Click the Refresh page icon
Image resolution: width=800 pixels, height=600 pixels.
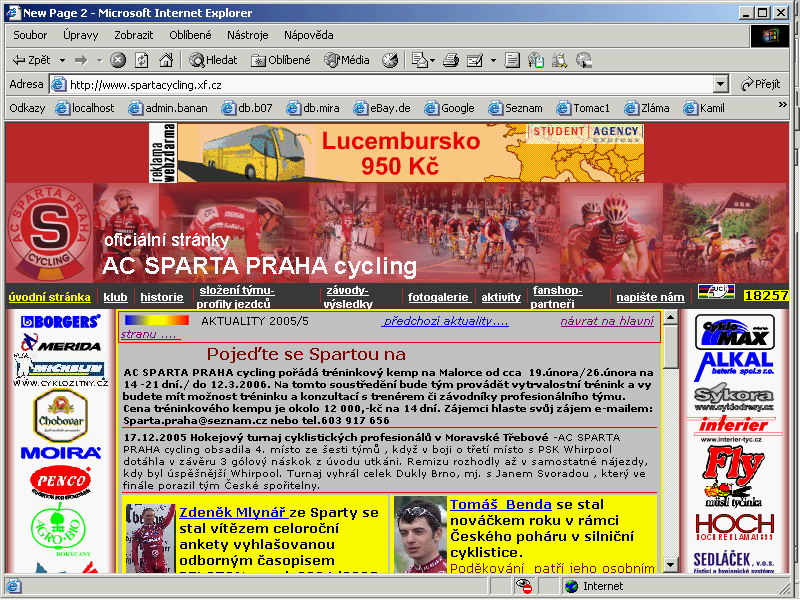point(141,60)
